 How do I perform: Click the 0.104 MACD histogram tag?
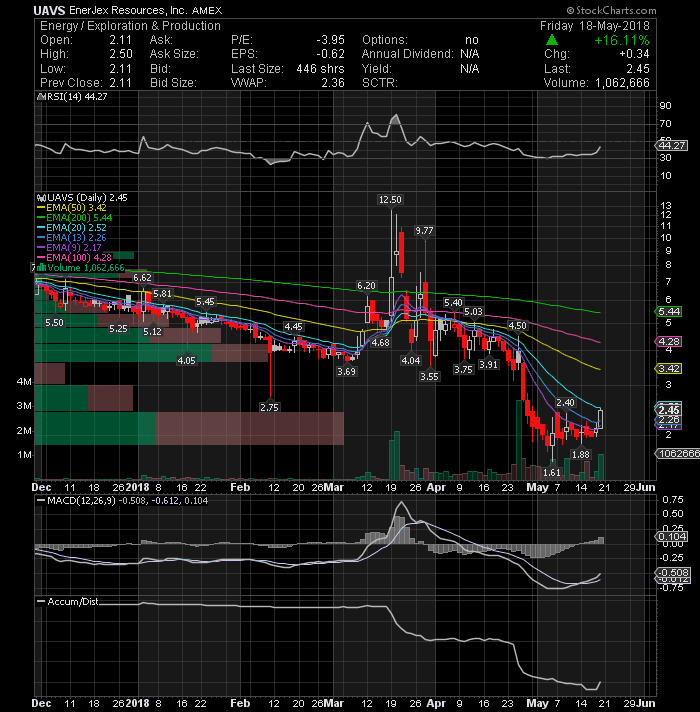pos(672,537)
